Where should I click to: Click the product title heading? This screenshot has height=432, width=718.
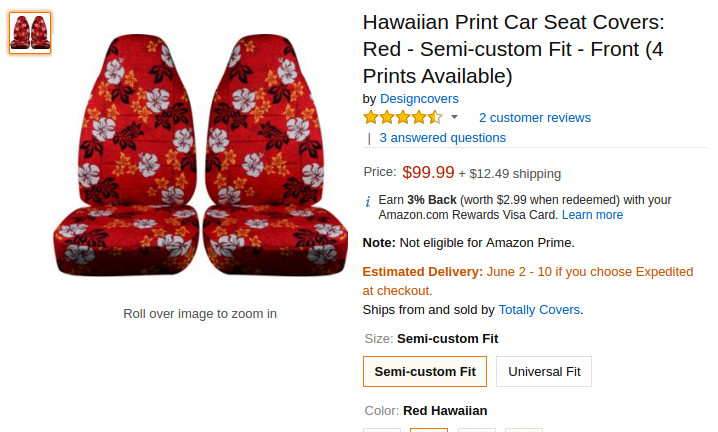point(513,49)
